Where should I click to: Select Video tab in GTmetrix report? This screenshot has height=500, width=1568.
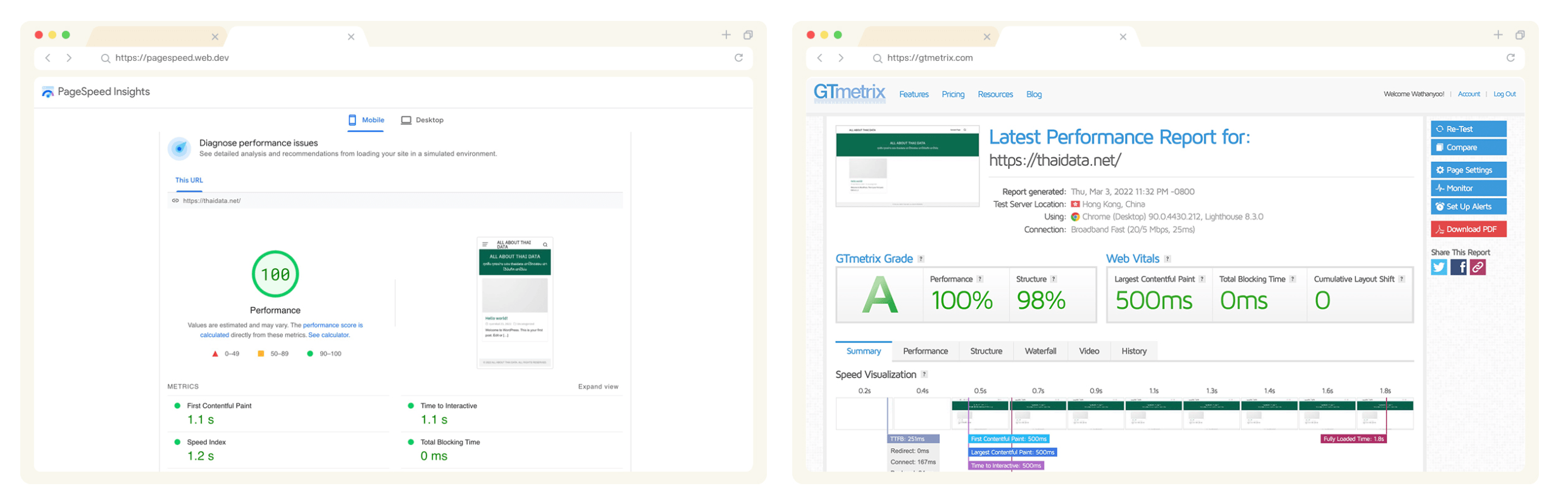[x=1089, y=351]
